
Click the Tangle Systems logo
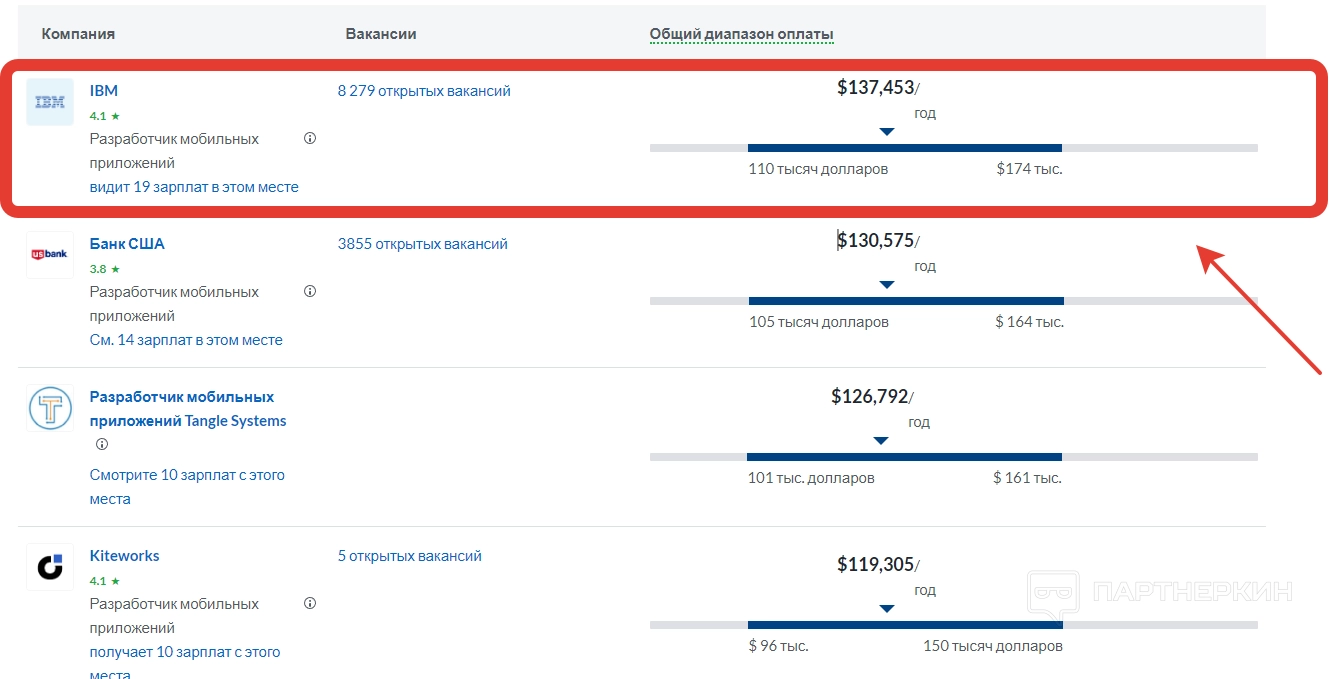[50, 408]
